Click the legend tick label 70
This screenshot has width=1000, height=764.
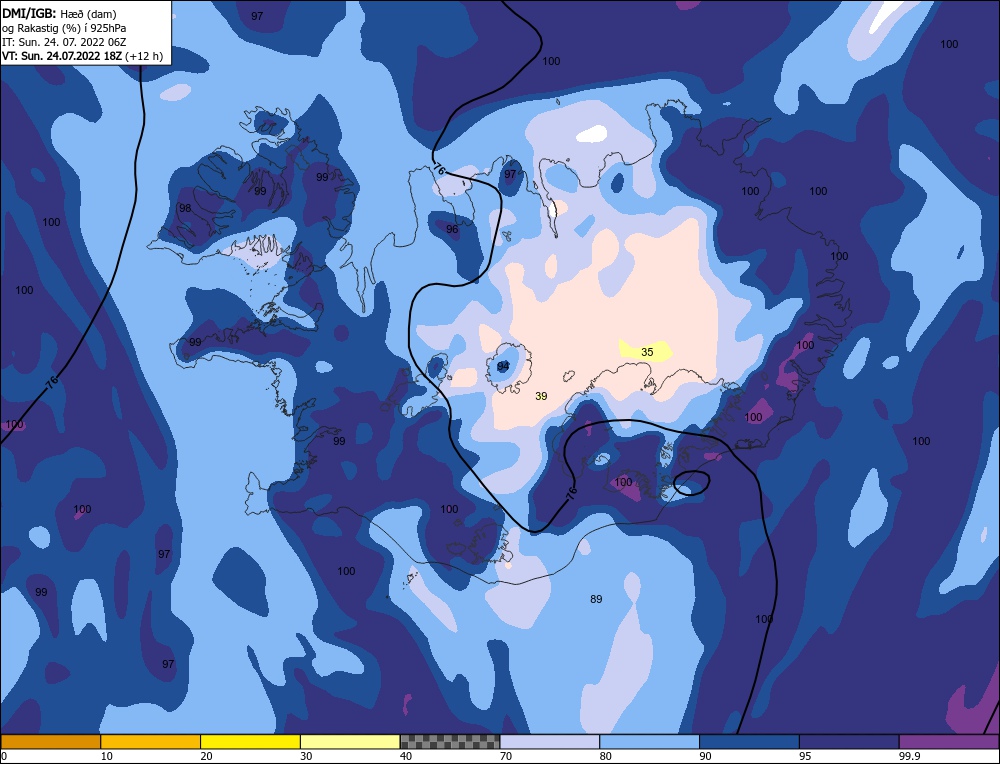click(506, 756)
